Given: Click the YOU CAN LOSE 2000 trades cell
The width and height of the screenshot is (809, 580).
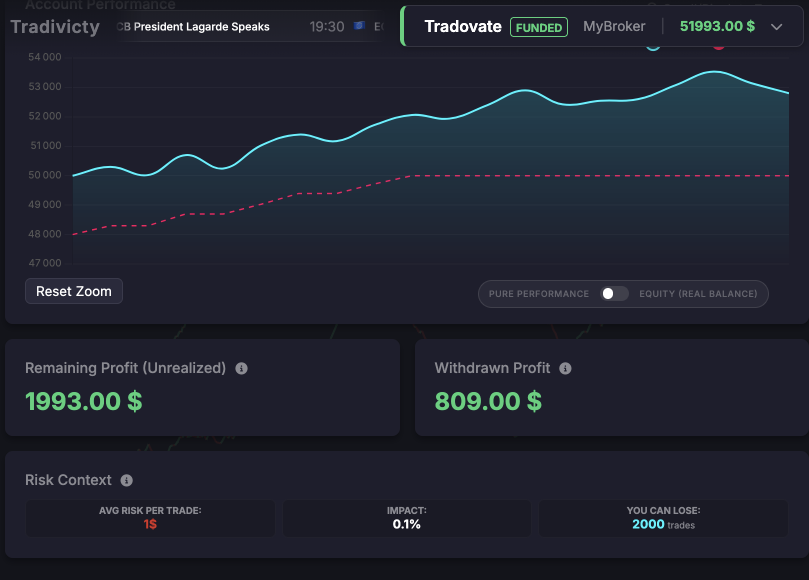Looking at the screenshot, I should click(664, 518).
